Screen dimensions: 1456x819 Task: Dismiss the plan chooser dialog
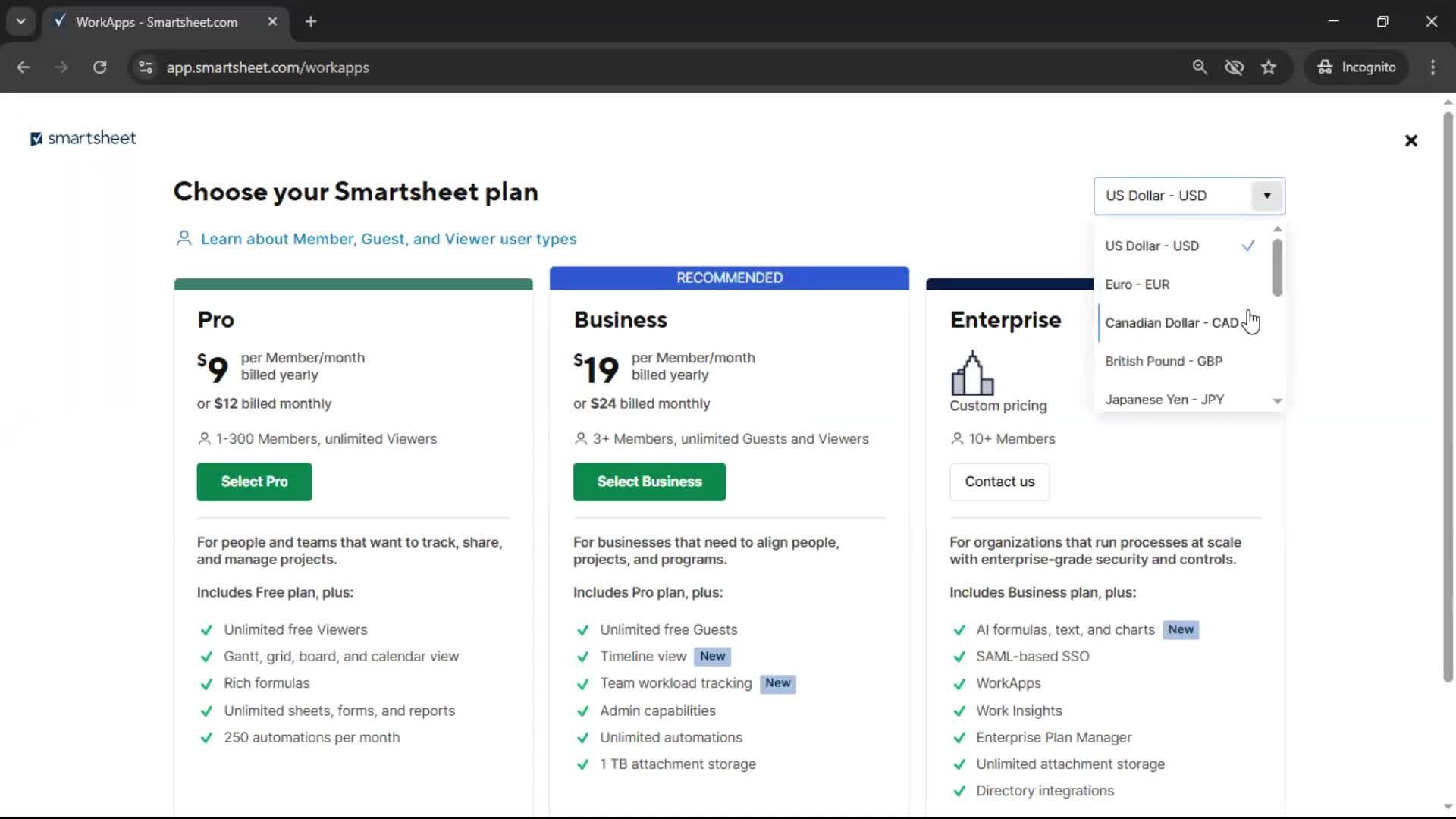1410,140
